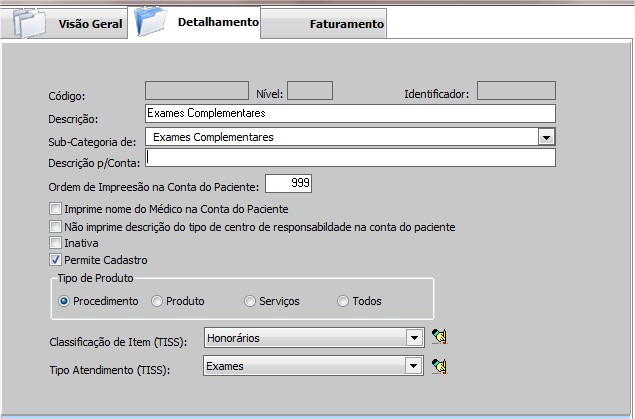Click the Nível label

point(270,94)
